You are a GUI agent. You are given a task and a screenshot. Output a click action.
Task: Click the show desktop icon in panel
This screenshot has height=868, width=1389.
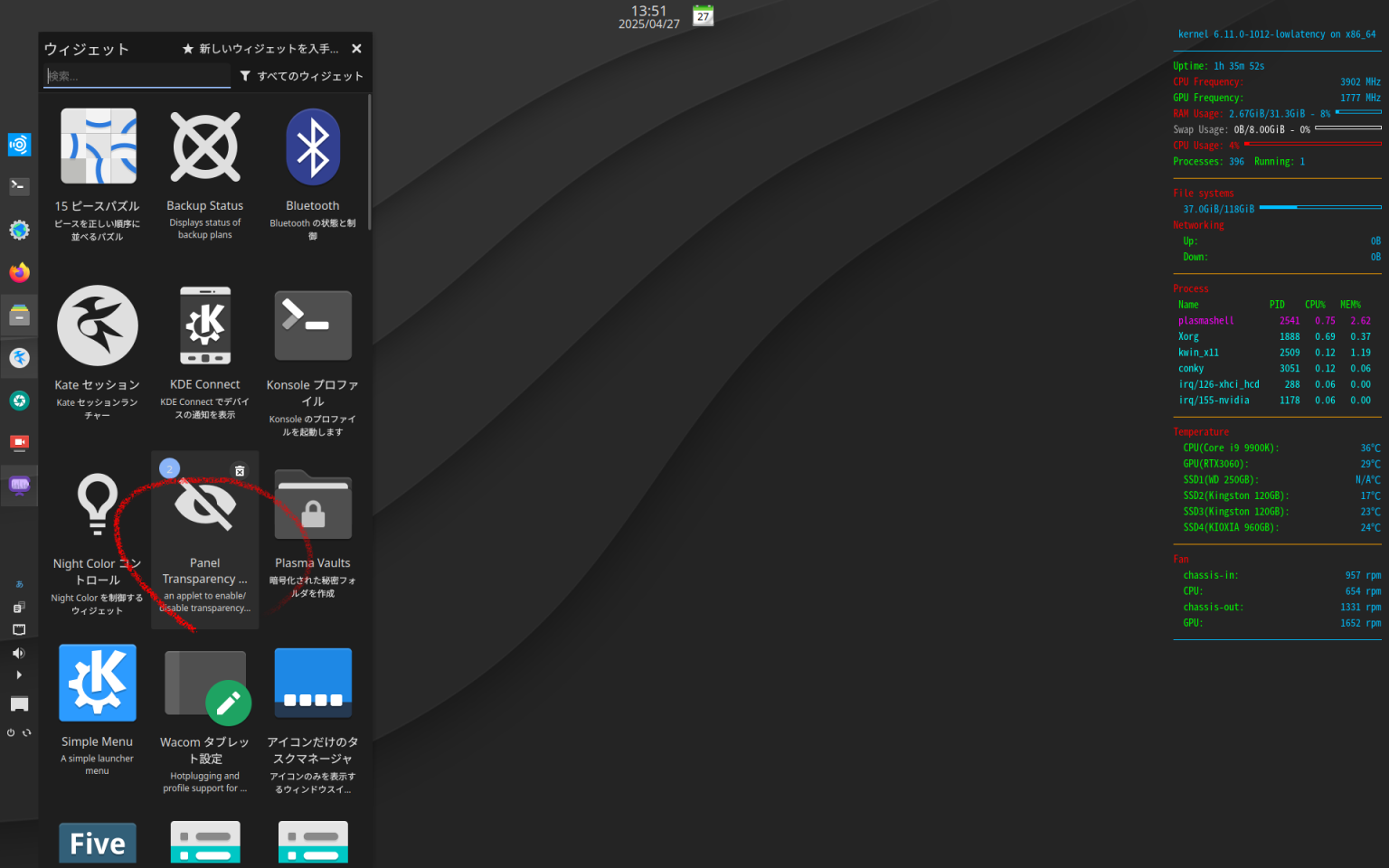coord(19,704)
